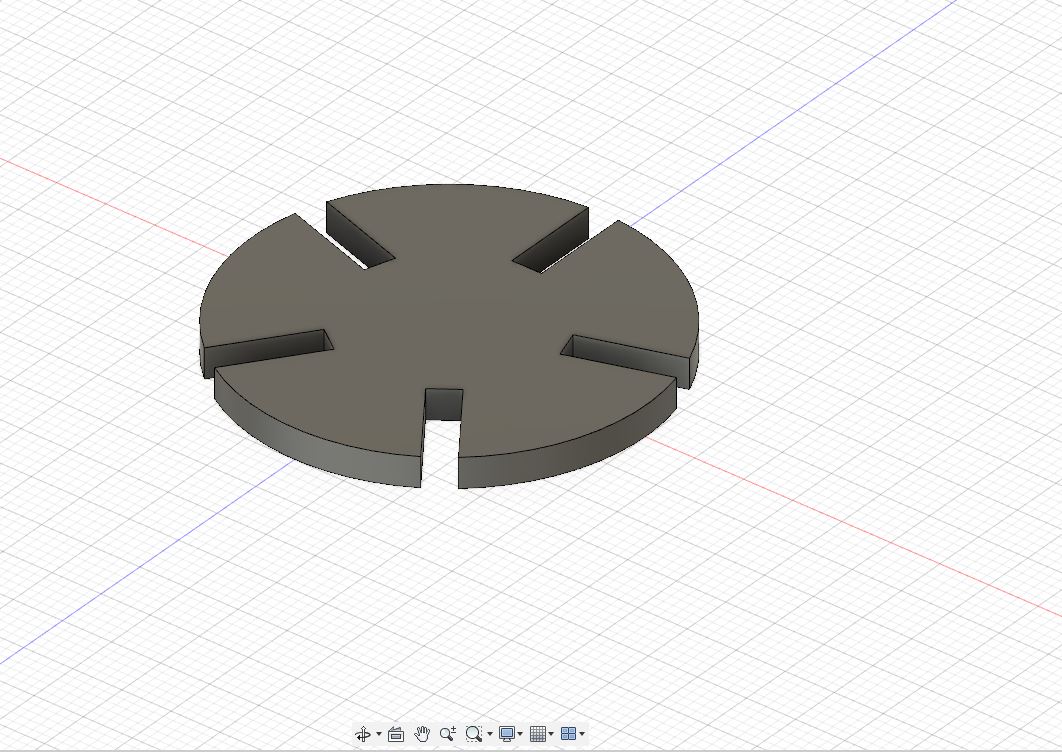The image size is (1062, 752).
Task: Click the Viewports layout icon
Action: click(568, 734)
